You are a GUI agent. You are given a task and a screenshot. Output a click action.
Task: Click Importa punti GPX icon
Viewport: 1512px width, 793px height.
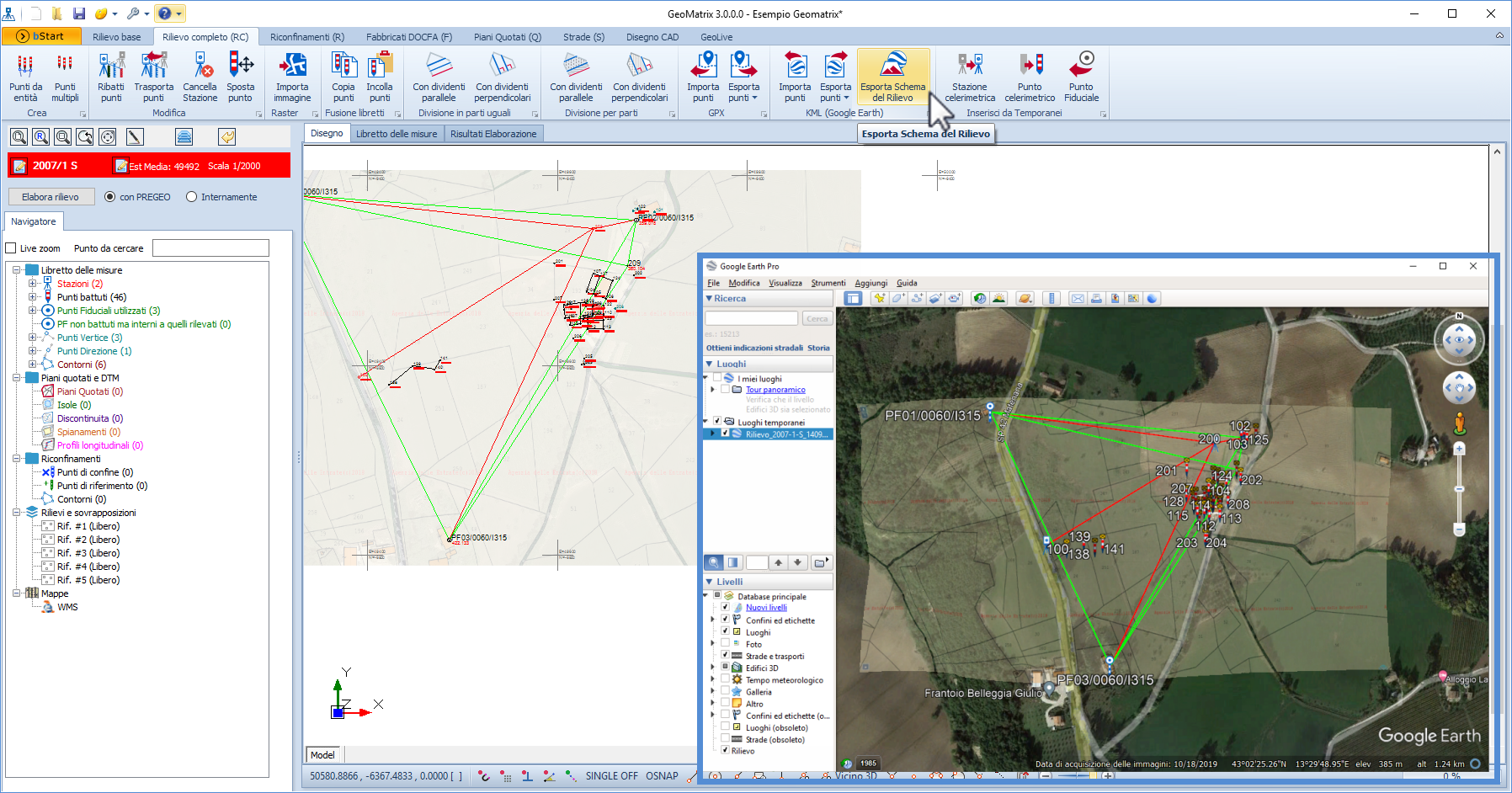coord(703,77)
